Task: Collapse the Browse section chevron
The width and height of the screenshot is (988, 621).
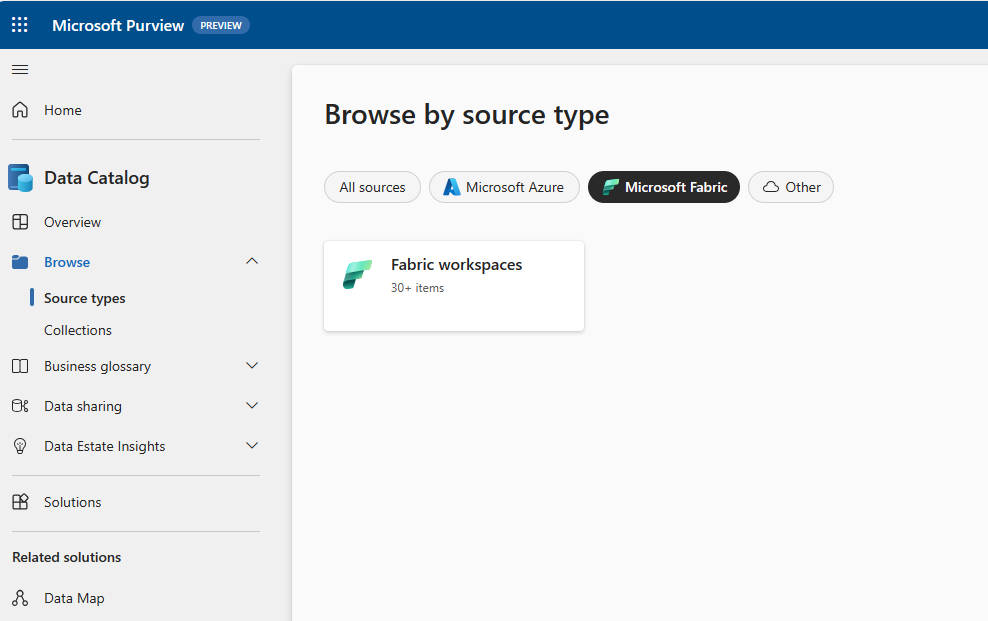Action: (x=252, y=261)
